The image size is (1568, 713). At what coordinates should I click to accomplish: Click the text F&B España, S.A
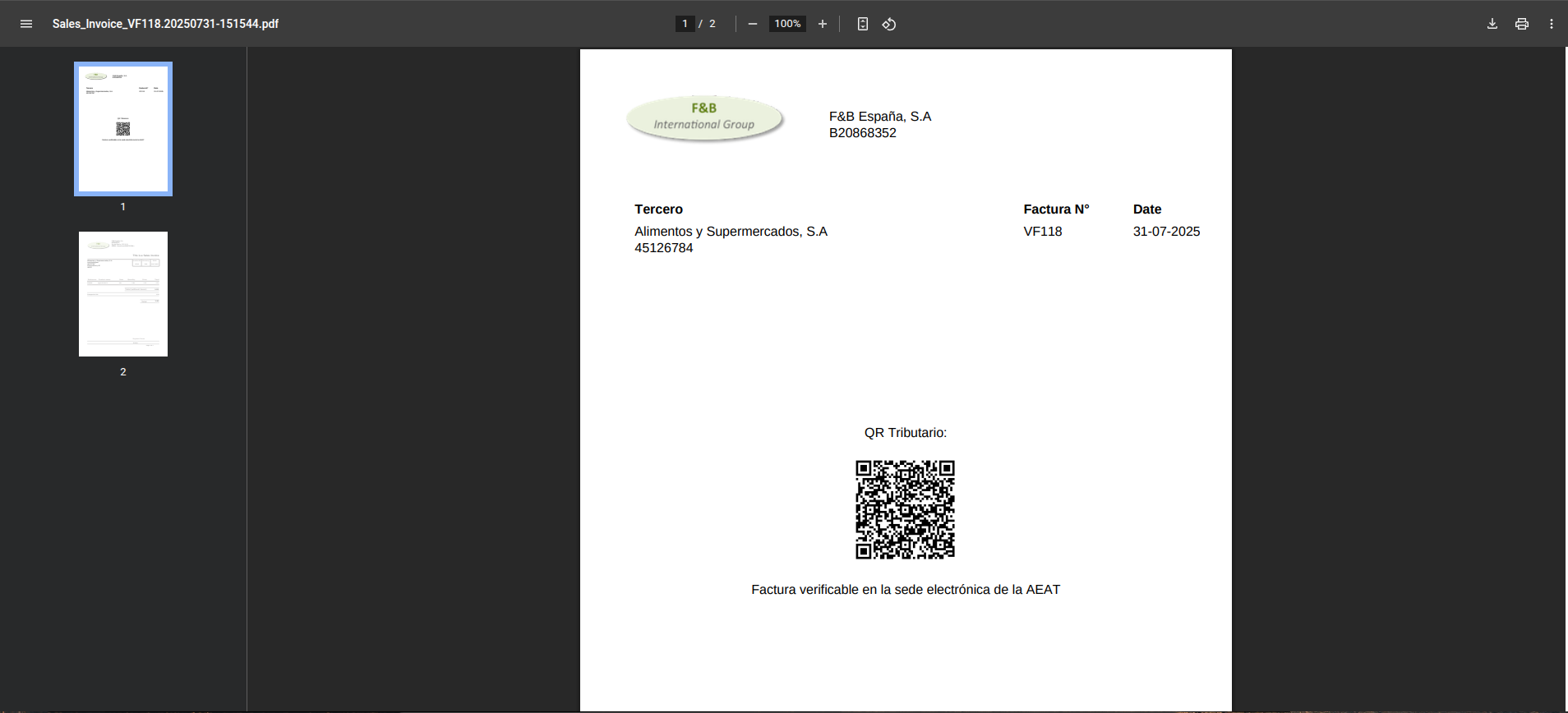click(880, 117)
